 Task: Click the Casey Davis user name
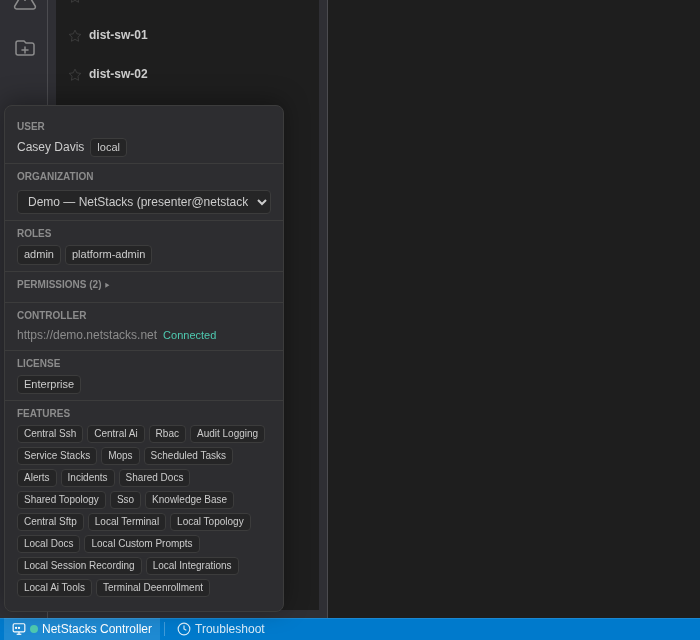(50, 147)
